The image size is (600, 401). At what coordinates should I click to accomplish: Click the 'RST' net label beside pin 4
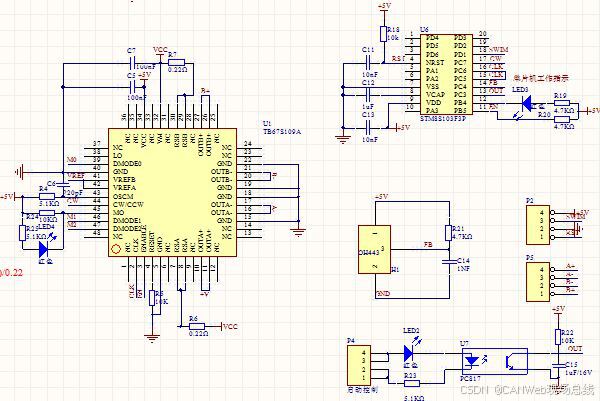point(398,59)
